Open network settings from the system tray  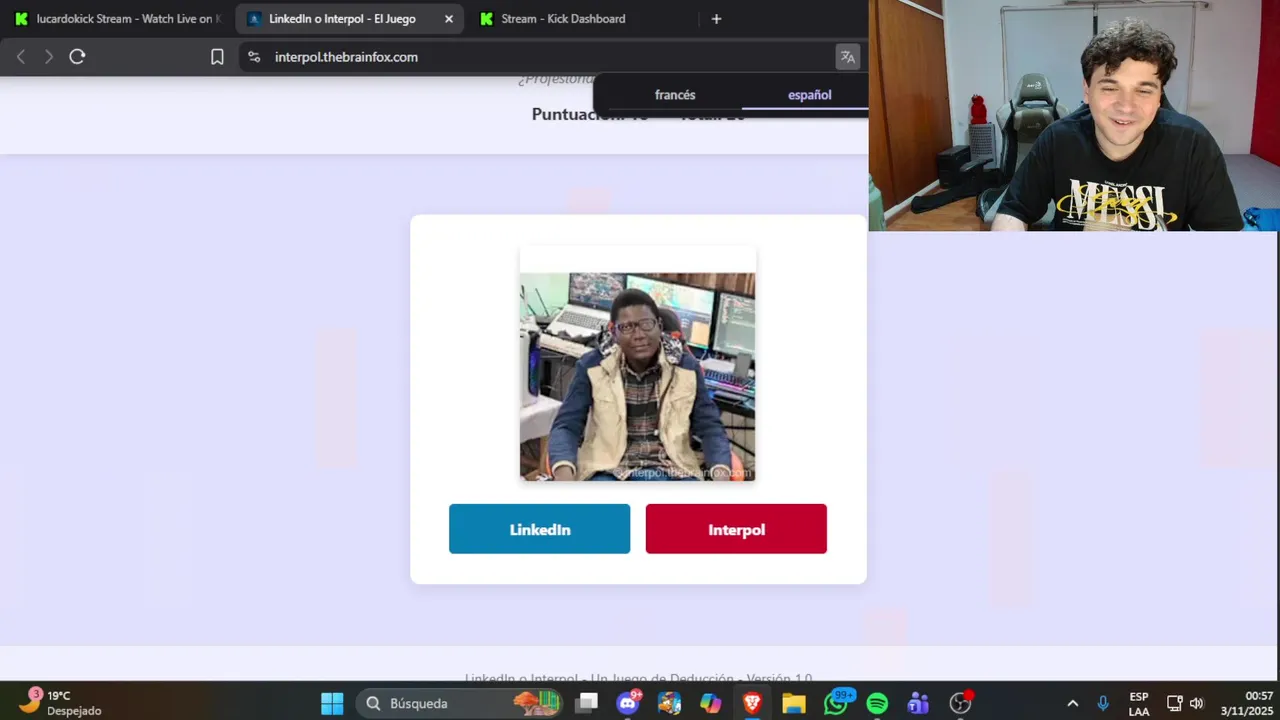(x=1175, y=703)
